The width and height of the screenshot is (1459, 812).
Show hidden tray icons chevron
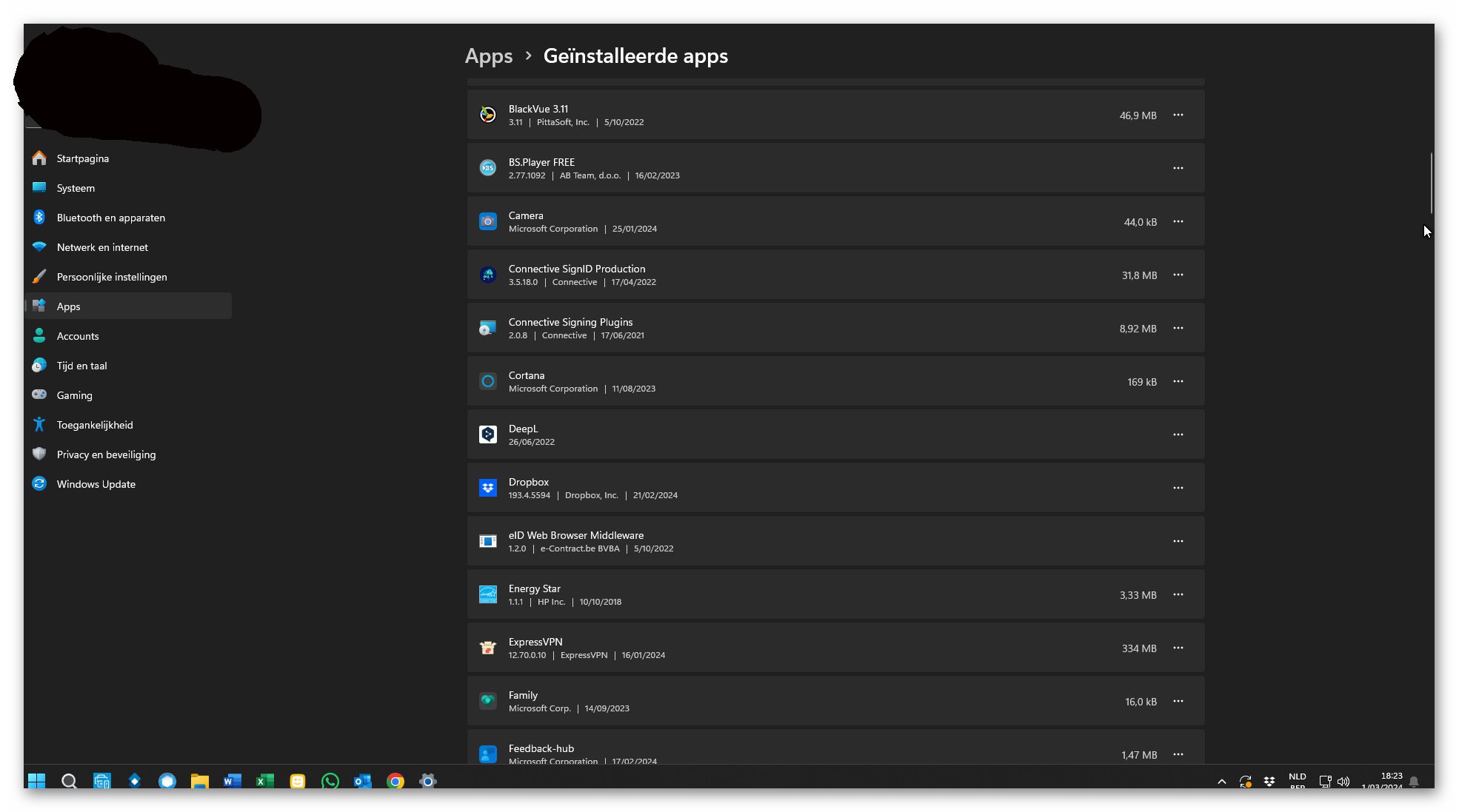pos(1222,781)
